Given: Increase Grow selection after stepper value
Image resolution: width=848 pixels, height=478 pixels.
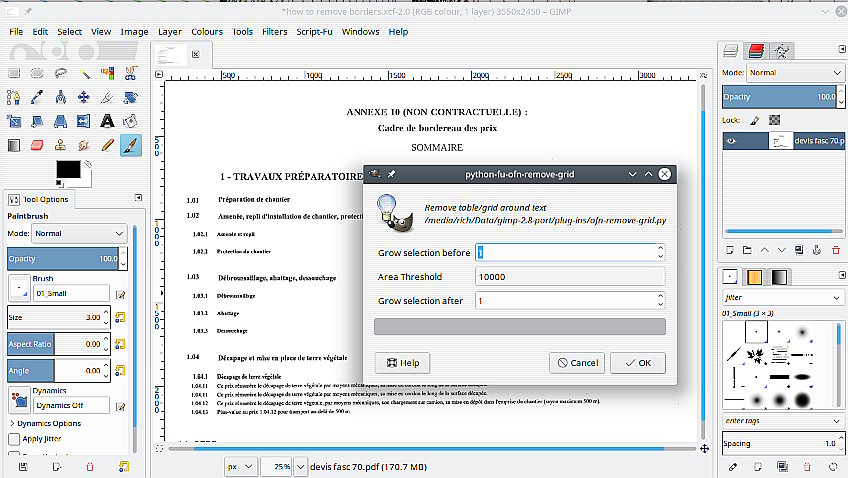Looking at the screenshot, I should (x=660, y=296).
